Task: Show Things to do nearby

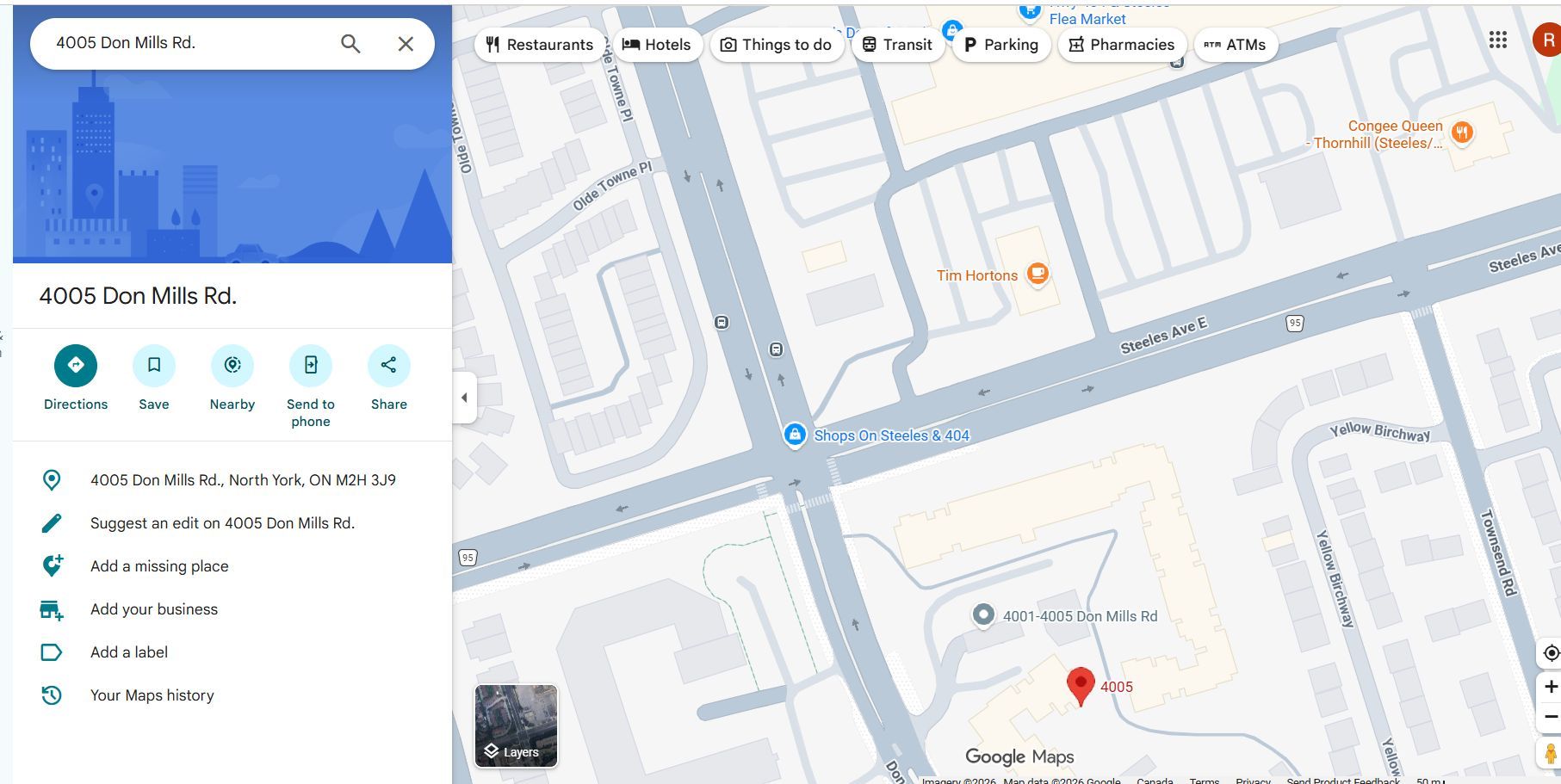Action: point(776,45)
